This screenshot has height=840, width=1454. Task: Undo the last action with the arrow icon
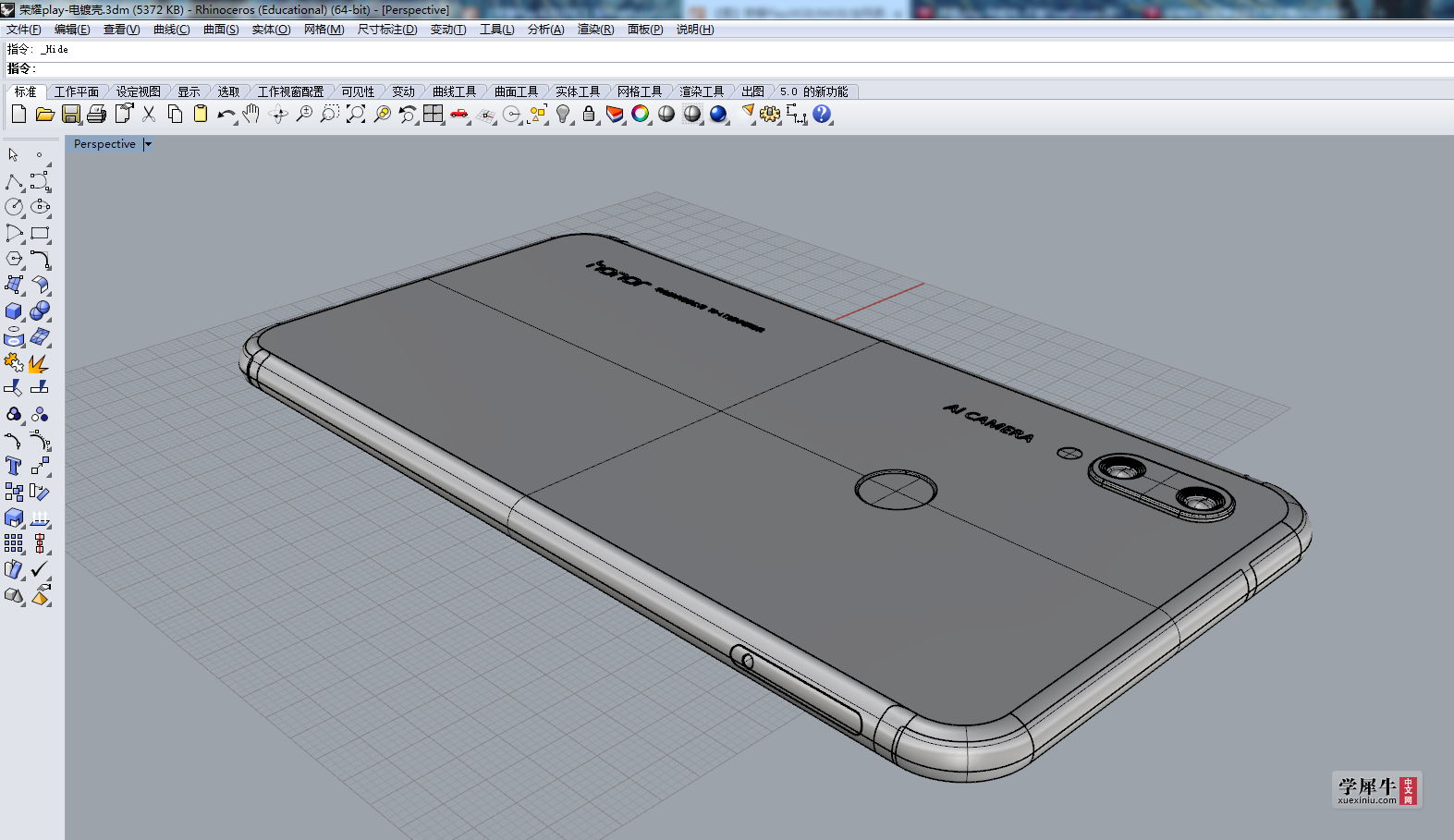point(226,114)
